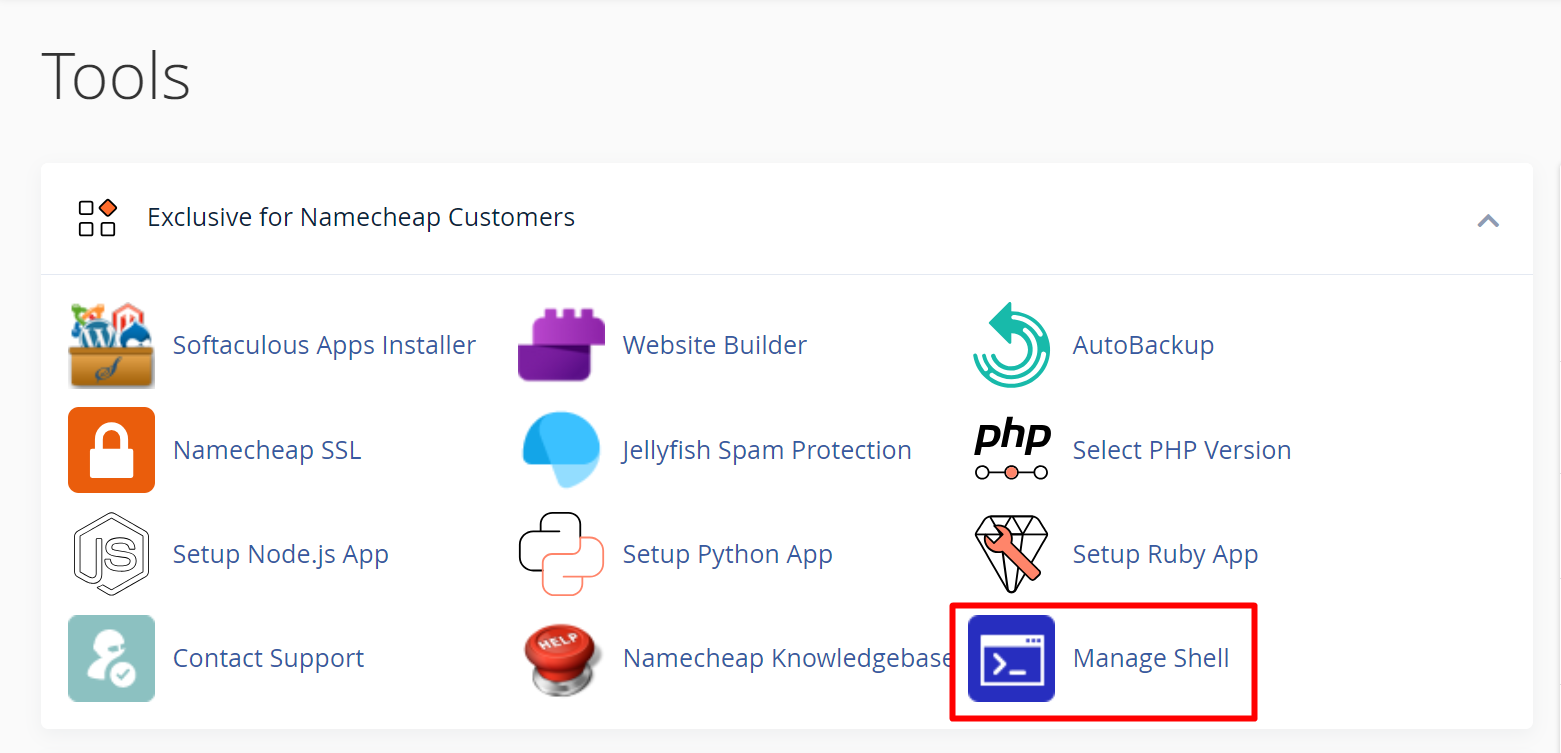Open the Node.js hexagon icon
Viewport: 1561px width, 753px height.
[111, 554]
